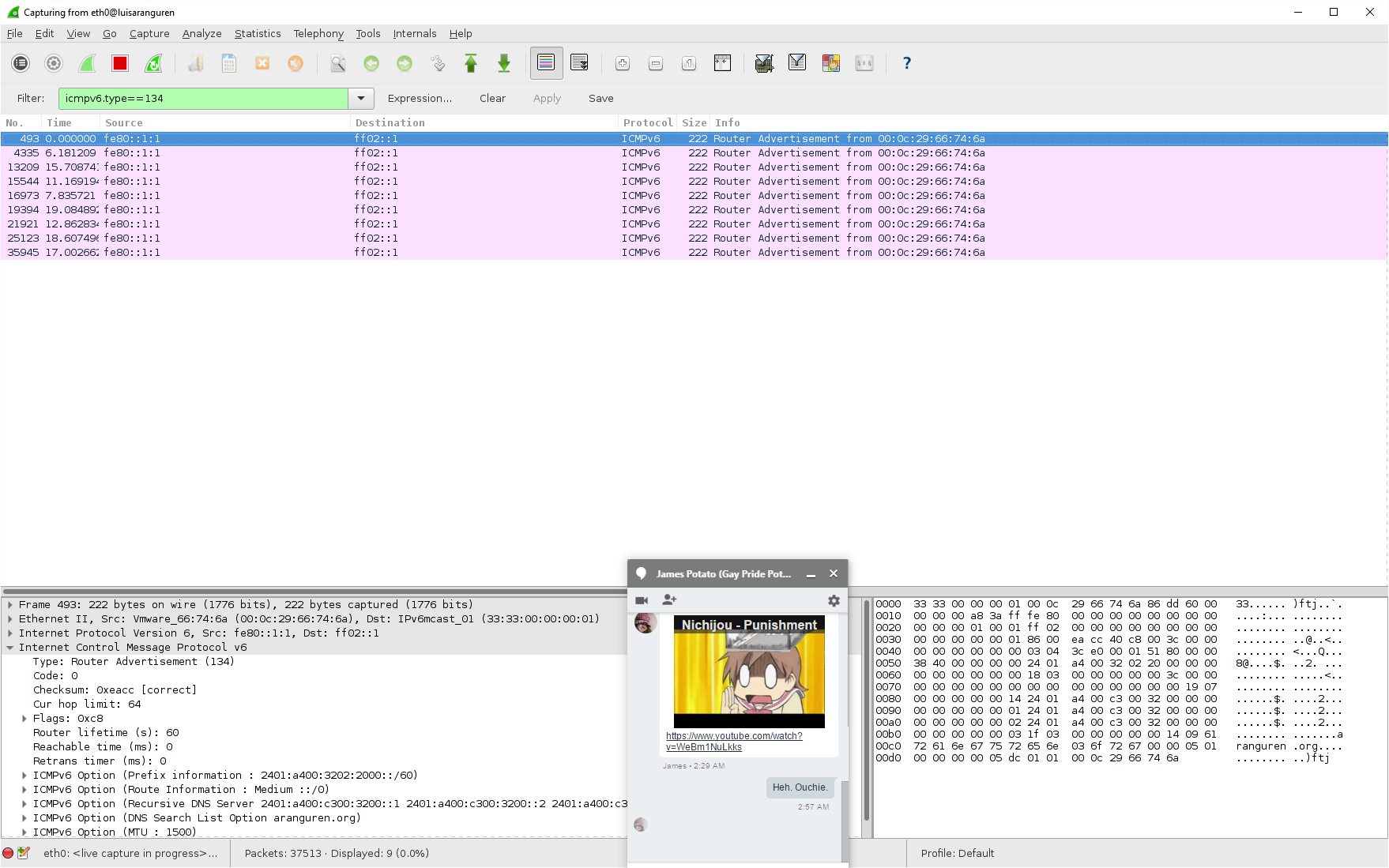This screenshot has height=868, width=1389.
Task: Go to the last packet
Action: (504, 63)
